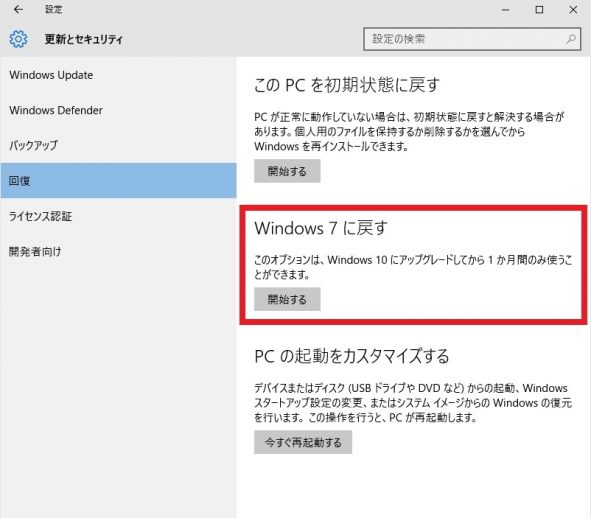The height and width of the screenshot is (518, 591).
Task: Close the settings window
Action: tap(573, 10)
